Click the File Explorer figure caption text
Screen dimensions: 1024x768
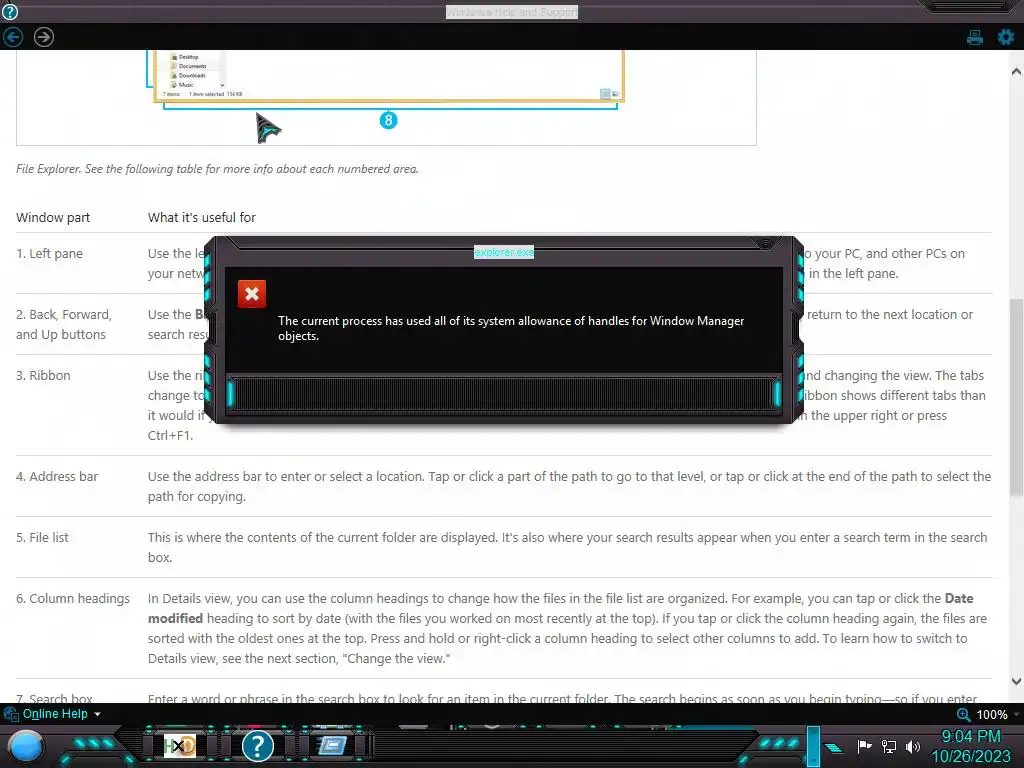(217, 169)
